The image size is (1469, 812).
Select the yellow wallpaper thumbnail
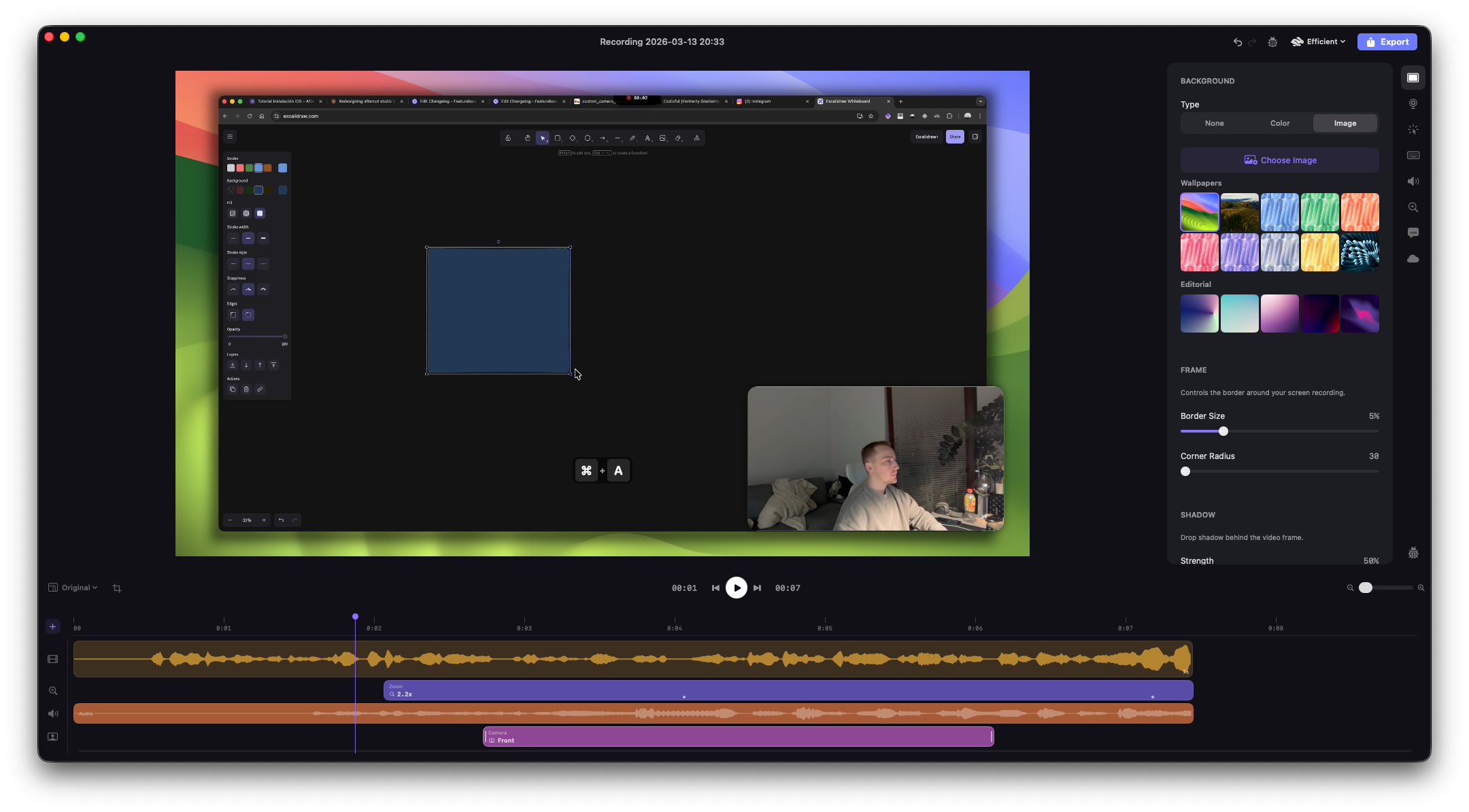(x=1319, y=252)
